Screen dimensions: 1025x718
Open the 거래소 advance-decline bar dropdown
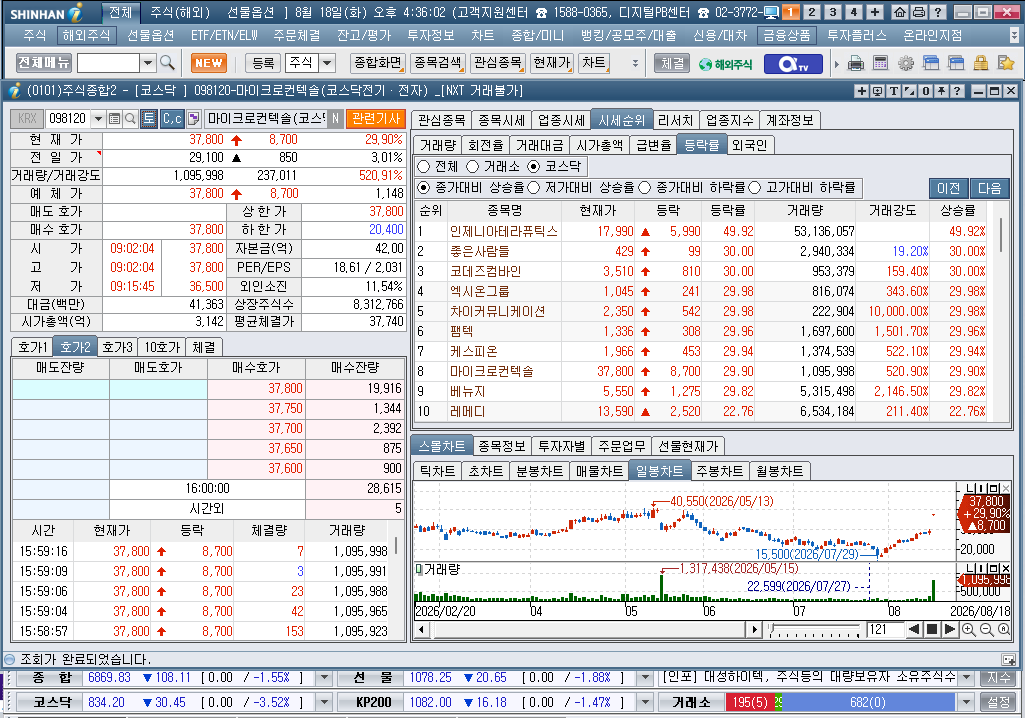pos(967,702)
